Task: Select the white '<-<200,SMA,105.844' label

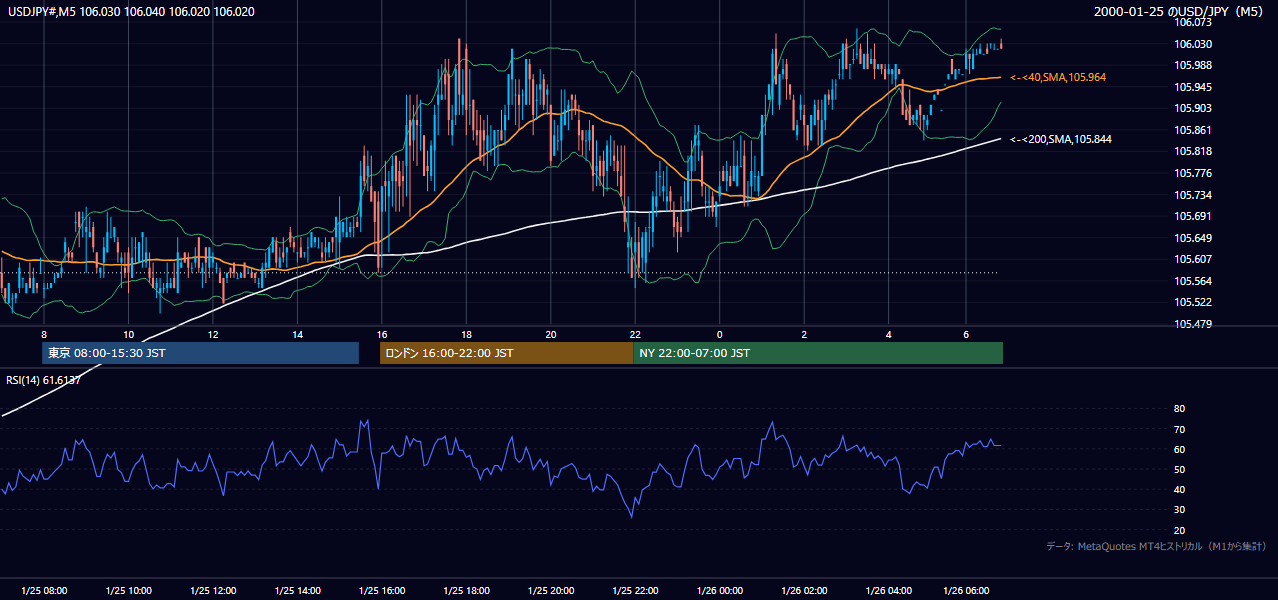Action: pyautogui.click(x=1061, y=139)
